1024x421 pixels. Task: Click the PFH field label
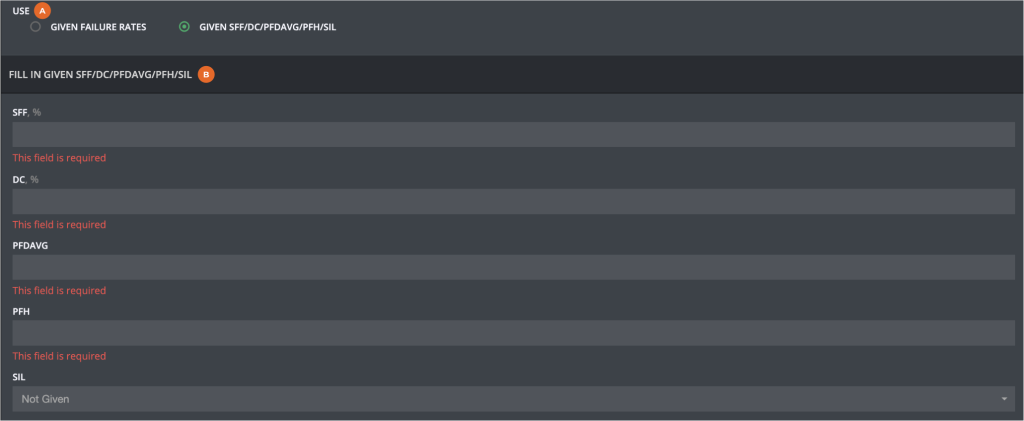[x=21, y=312]
